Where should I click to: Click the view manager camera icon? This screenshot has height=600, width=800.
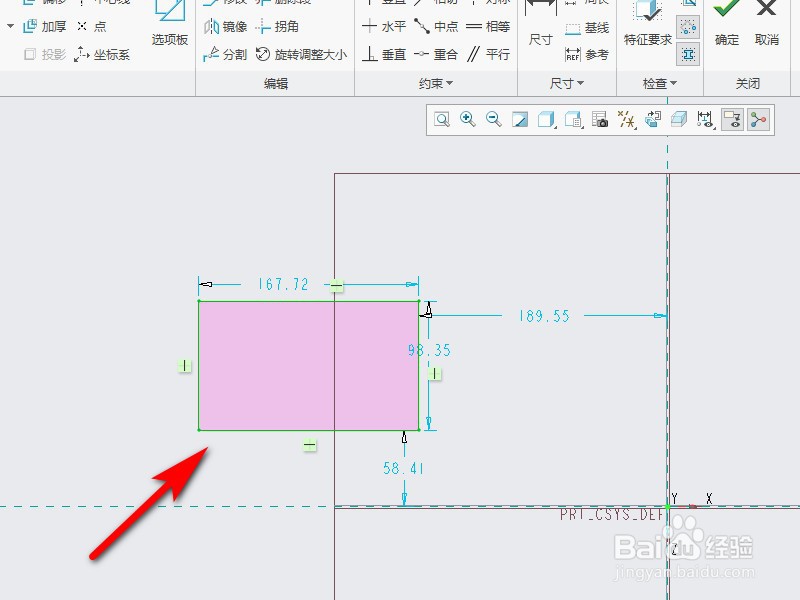click(599, 120)
